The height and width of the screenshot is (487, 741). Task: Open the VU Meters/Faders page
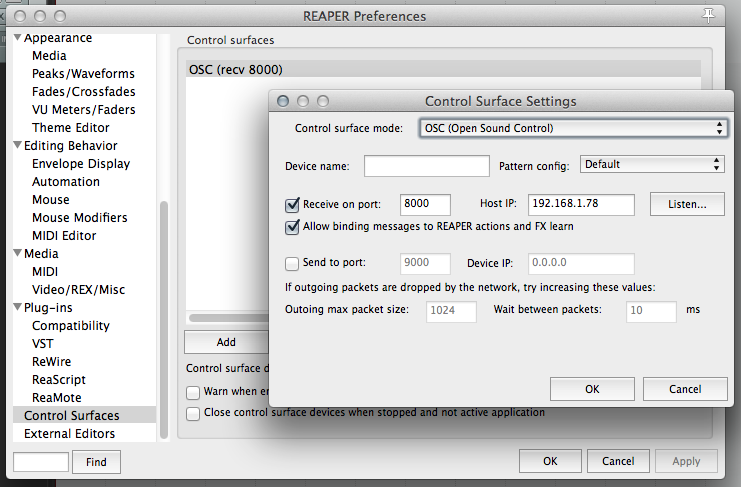pos(84,110)
